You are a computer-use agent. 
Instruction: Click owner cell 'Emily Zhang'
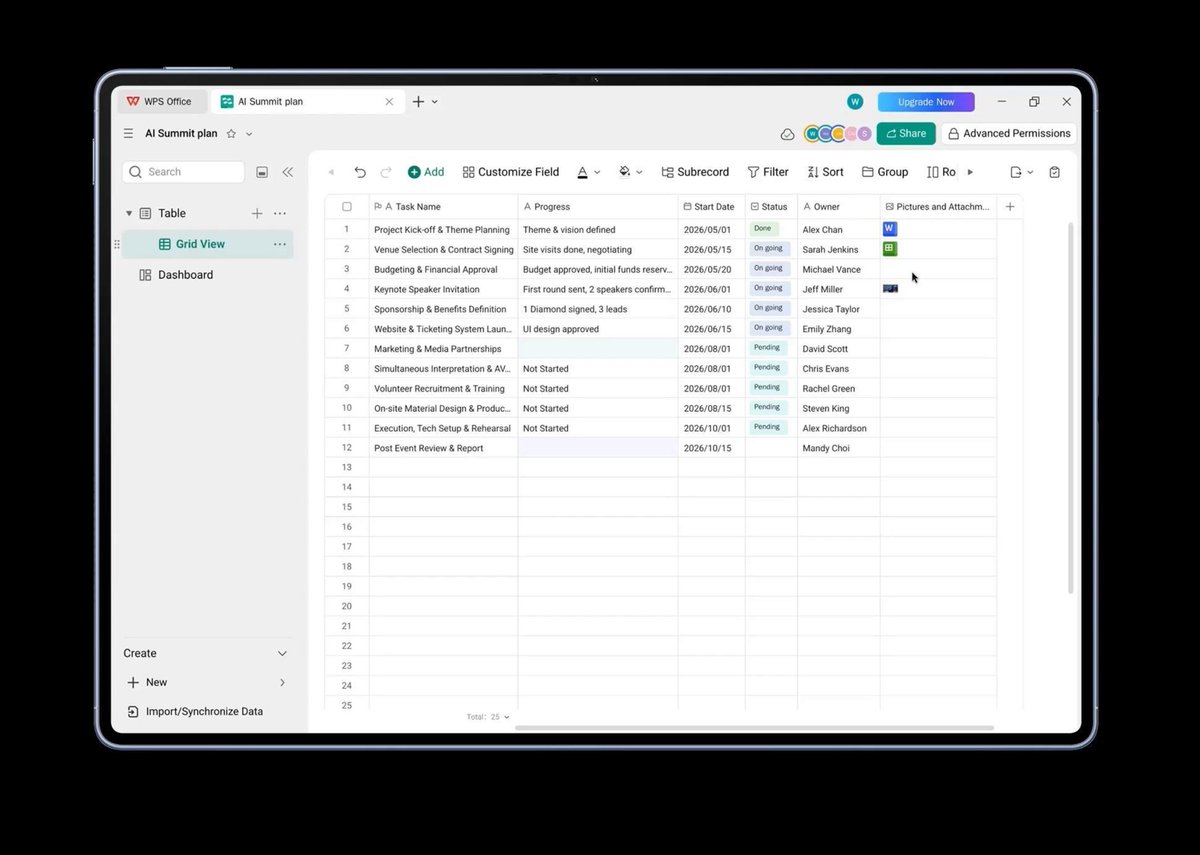tap(839, 328)
